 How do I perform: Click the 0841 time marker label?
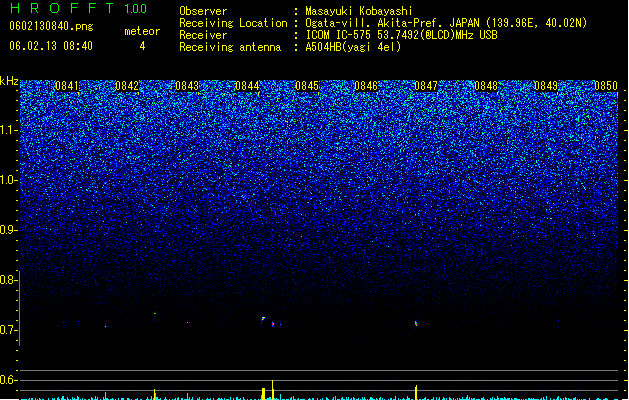pos(67,86)
